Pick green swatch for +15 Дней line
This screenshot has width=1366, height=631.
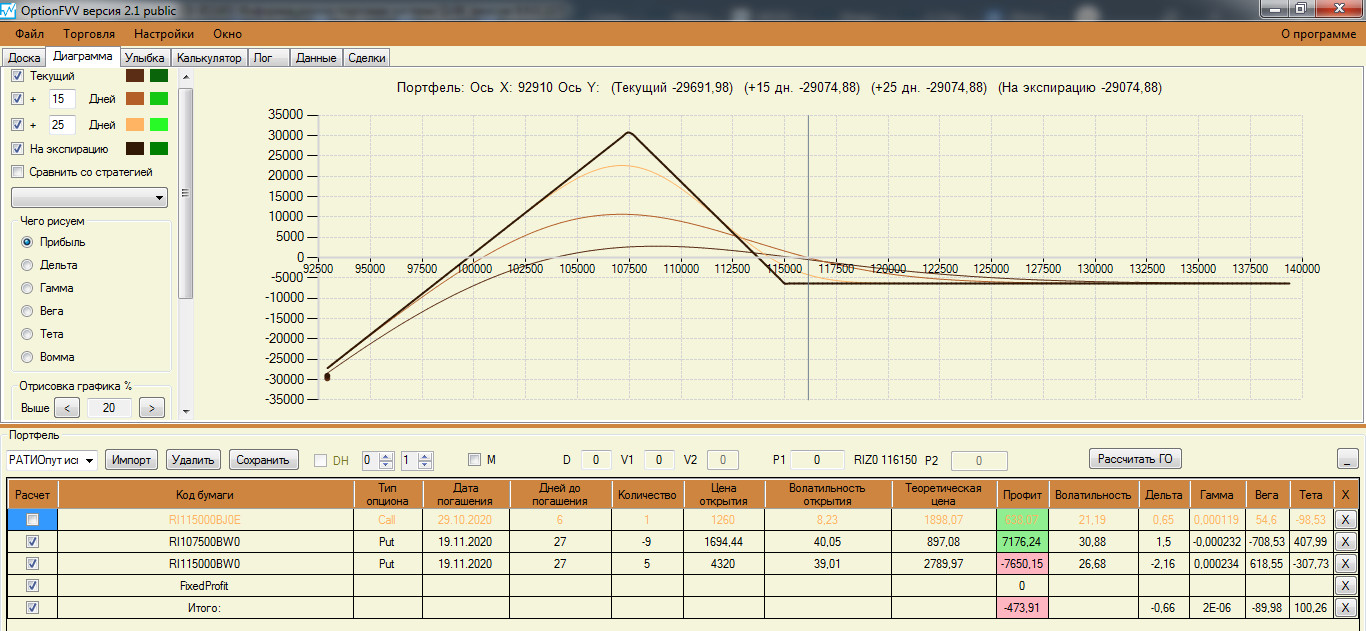tap(159, 99)
